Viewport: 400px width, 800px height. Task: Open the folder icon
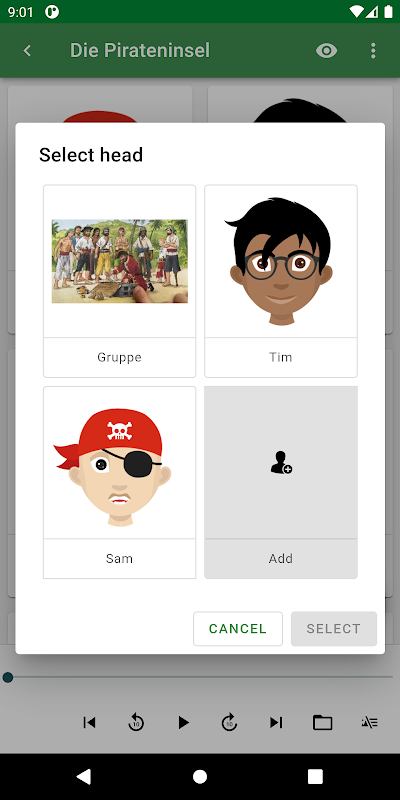[x=322, y=722]
